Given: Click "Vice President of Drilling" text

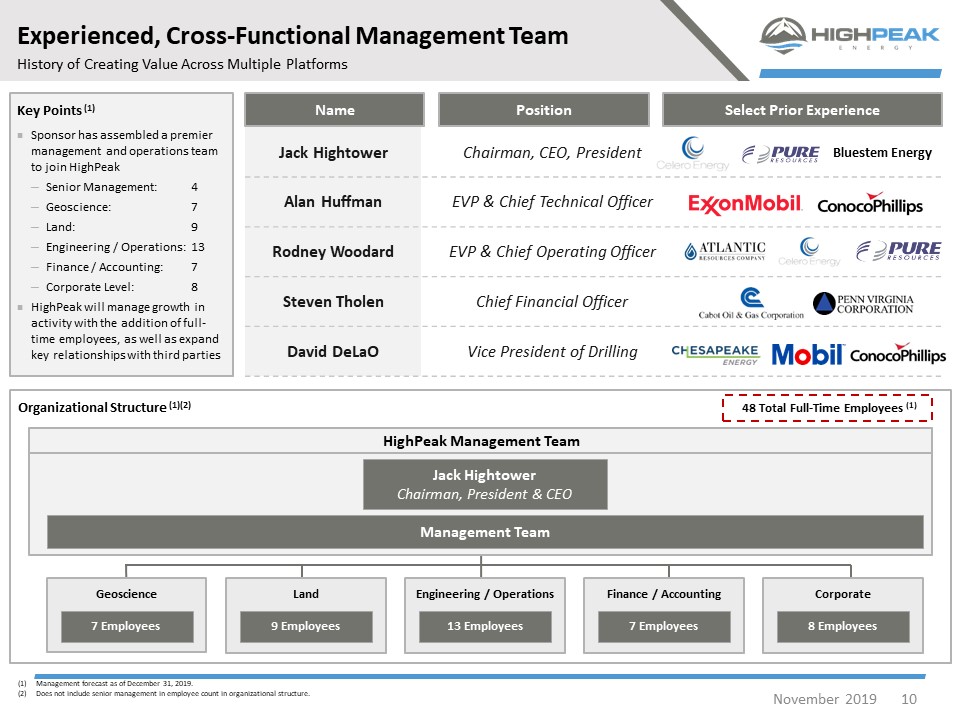Looking at the screenshot, I should (552, 351).
